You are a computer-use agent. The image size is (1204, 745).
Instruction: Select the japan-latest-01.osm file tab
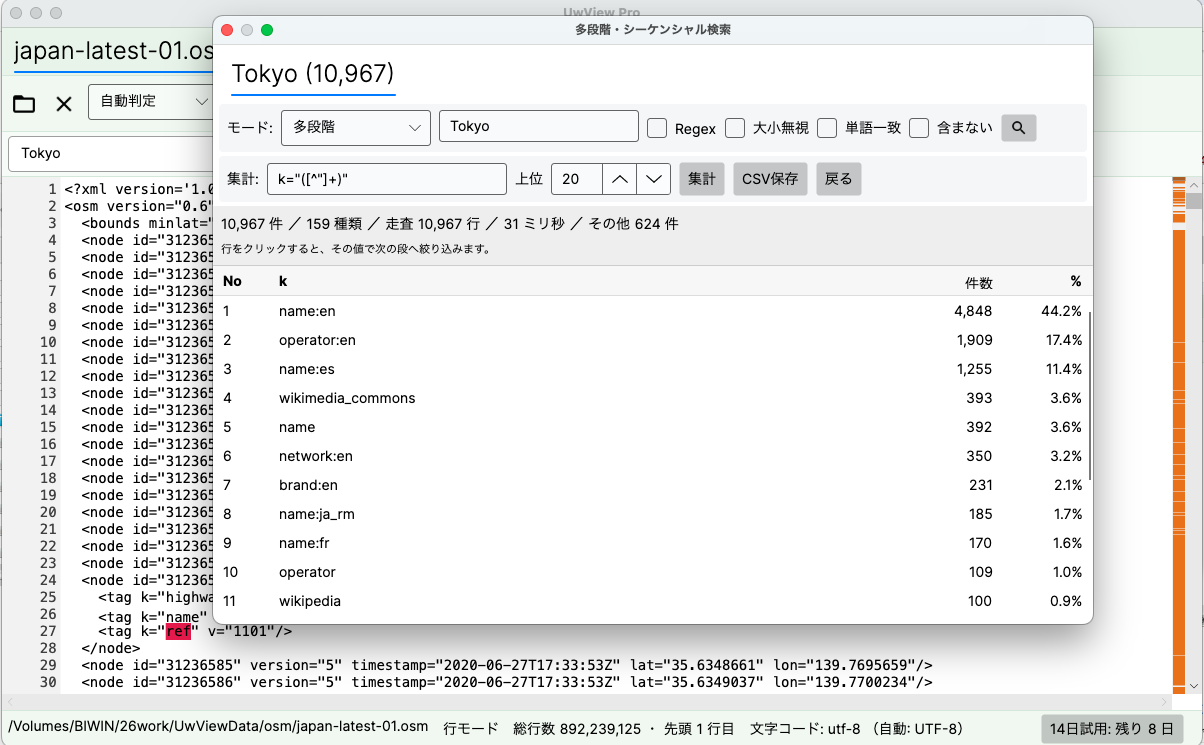coord(112,51)
